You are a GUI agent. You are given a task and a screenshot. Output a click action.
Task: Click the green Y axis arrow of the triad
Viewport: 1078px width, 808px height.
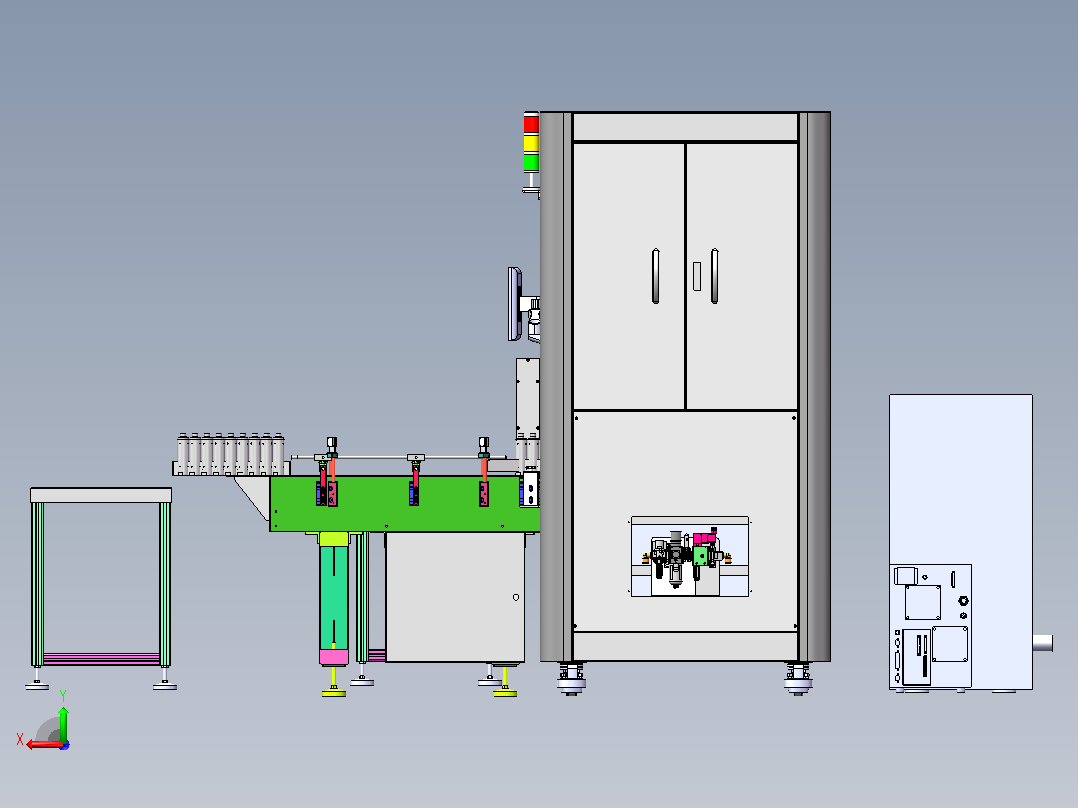tap(63, 723)
